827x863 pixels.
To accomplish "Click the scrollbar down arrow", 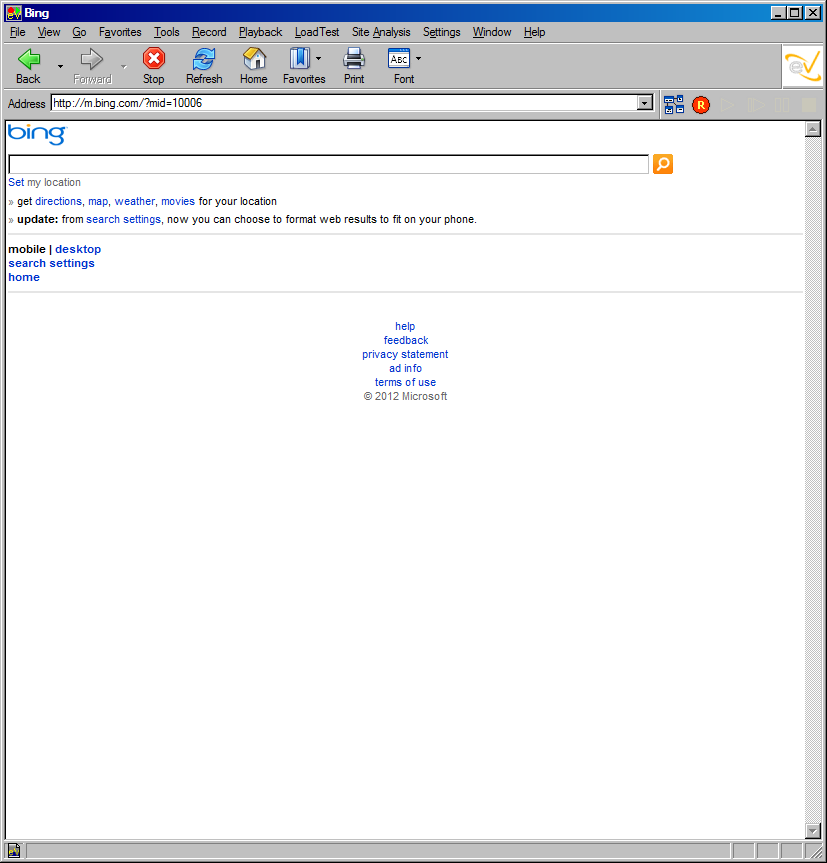I will 813,830.
